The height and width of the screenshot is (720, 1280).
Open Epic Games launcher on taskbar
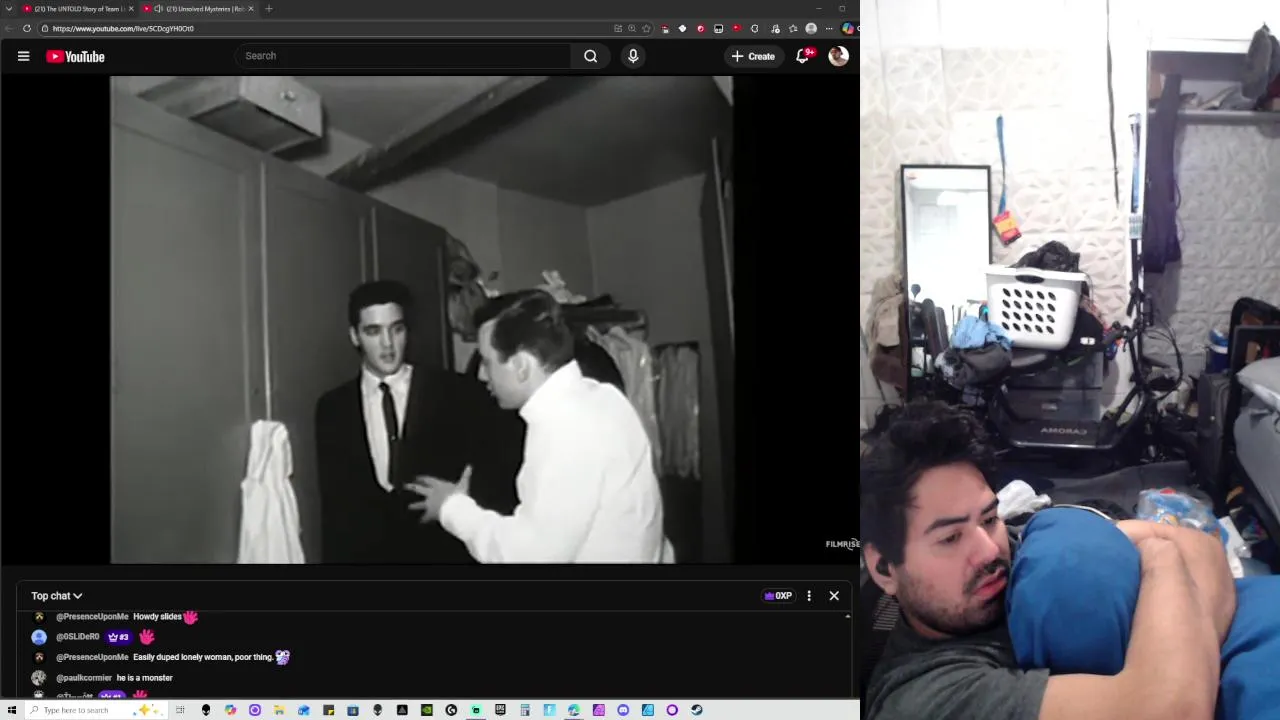tap(500, 710)
